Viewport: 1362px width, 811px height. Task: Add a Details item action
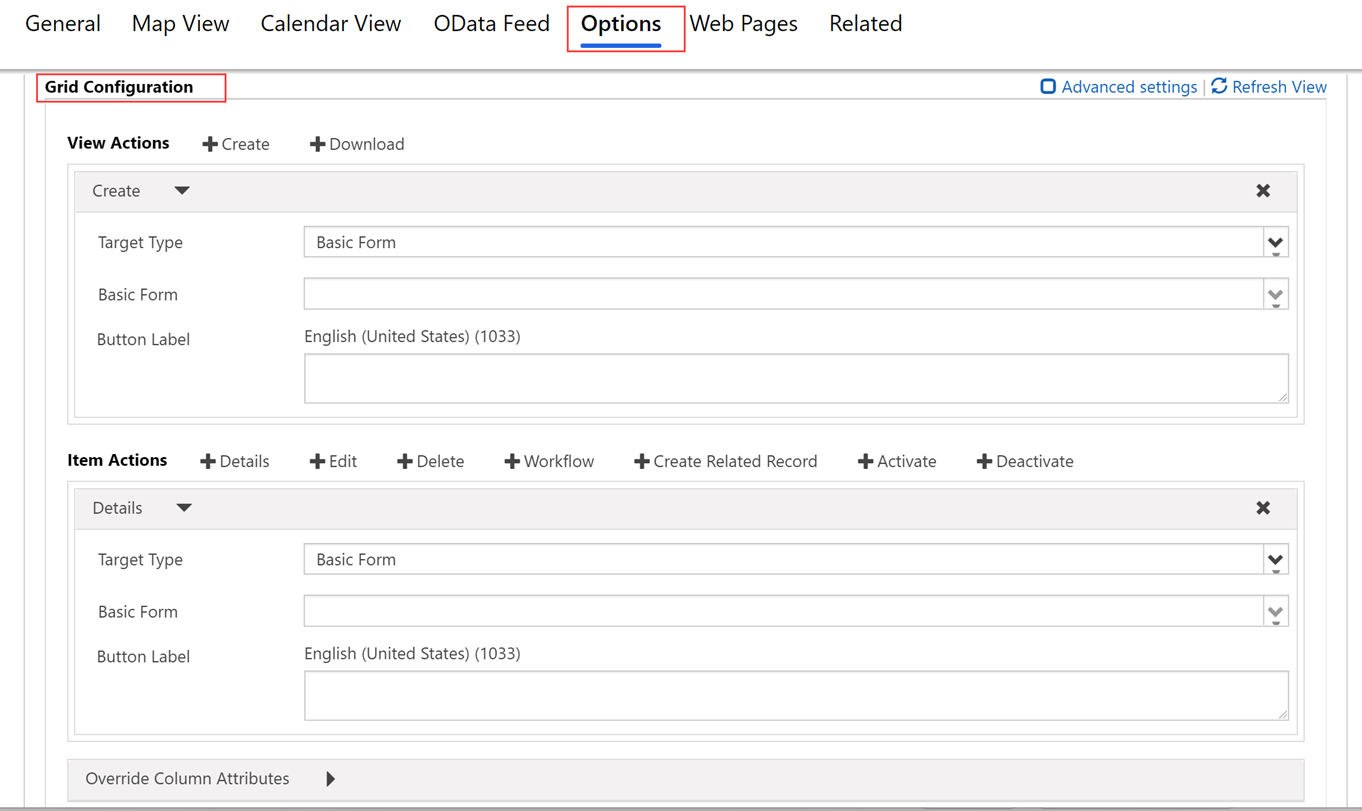coord(235,461)
